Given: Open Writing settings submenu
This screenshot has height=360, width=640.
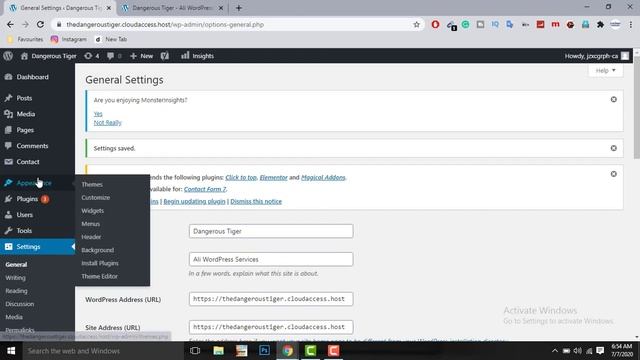Looking at the screenshot, I should [x=16, y=278].
